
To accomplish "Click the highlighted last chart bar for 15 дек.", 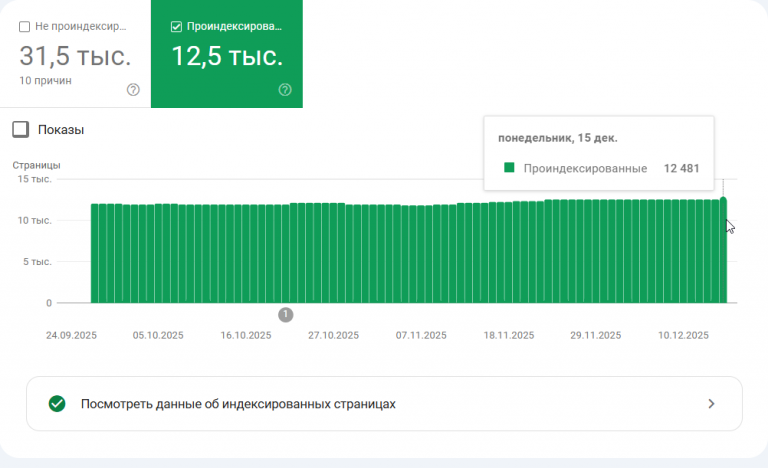I will pyautogui.click(x=723, y=250).
